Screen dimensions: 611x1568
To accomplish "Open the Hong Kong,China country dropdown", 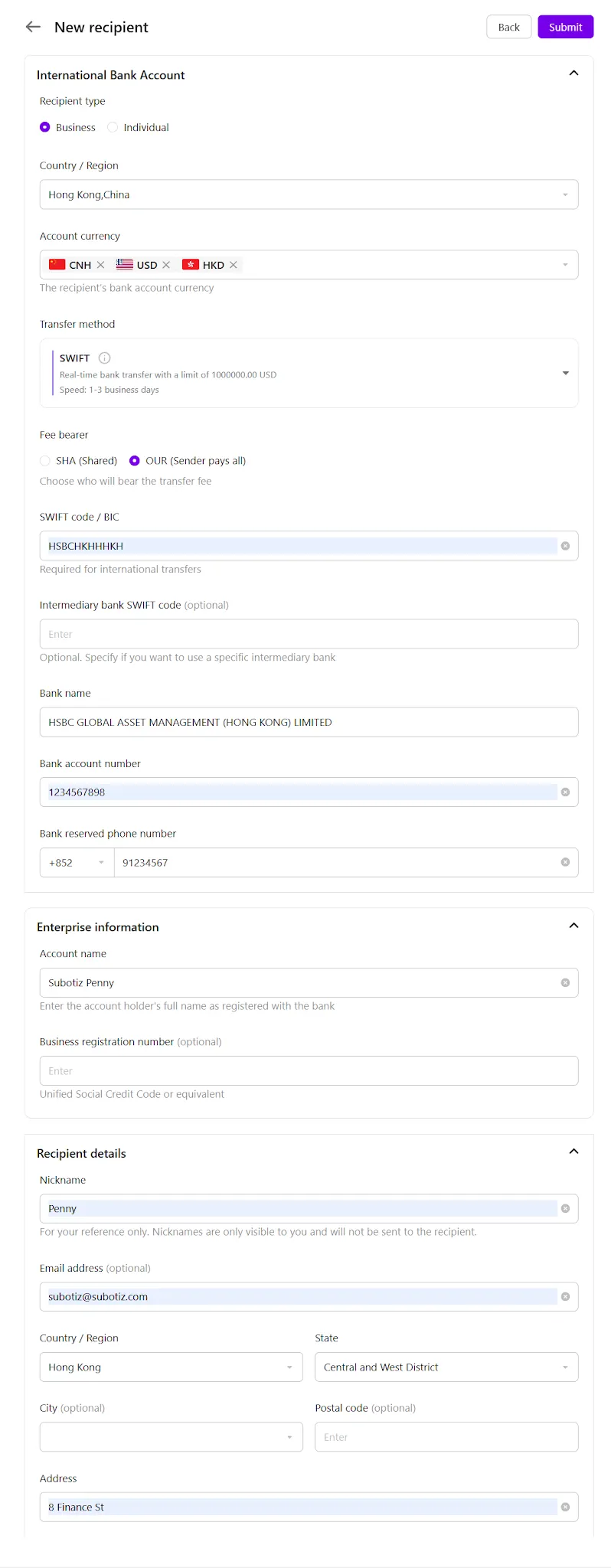I will click(309, 194).
